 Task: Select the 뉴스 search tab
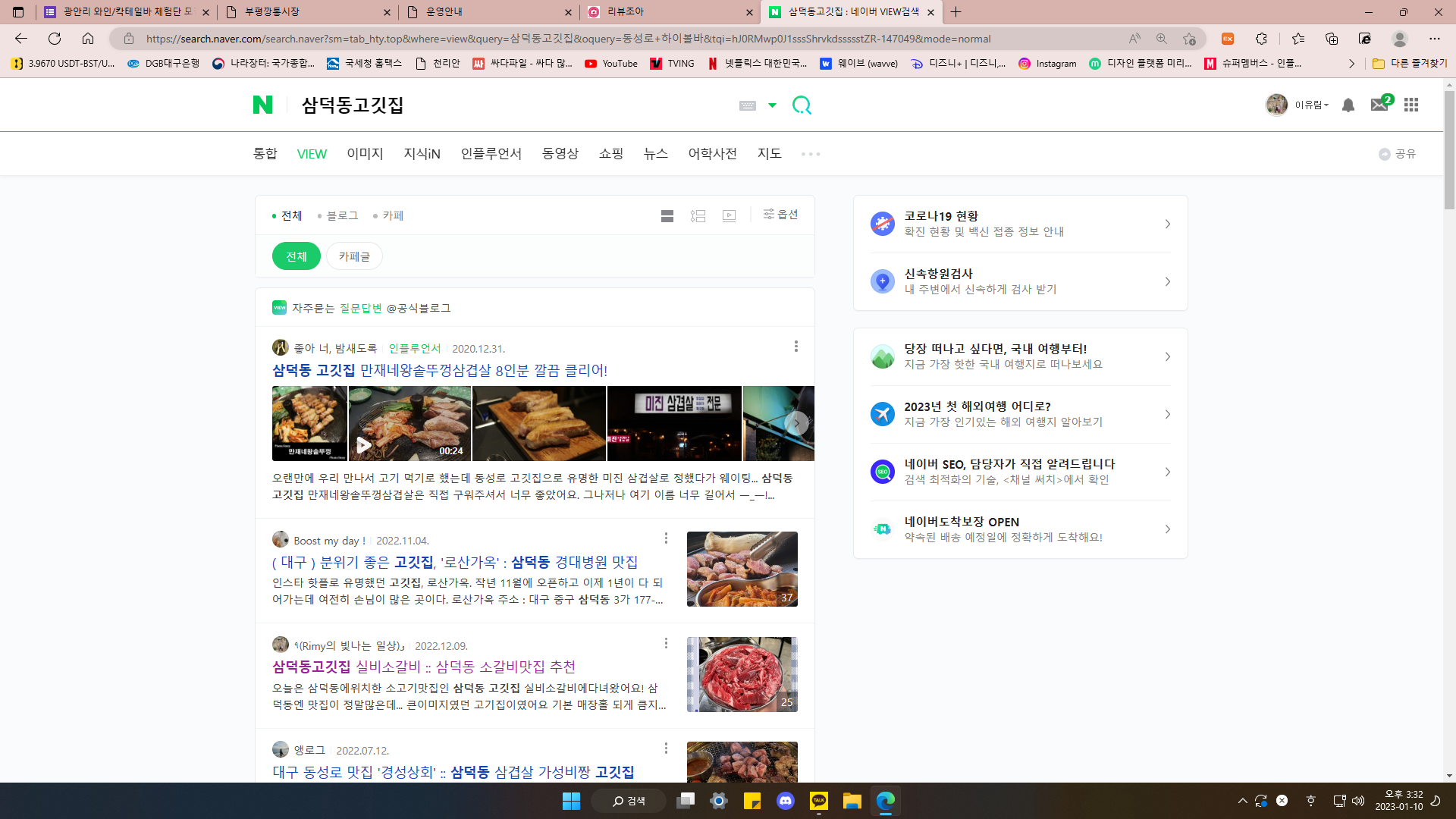coord(655,153)
